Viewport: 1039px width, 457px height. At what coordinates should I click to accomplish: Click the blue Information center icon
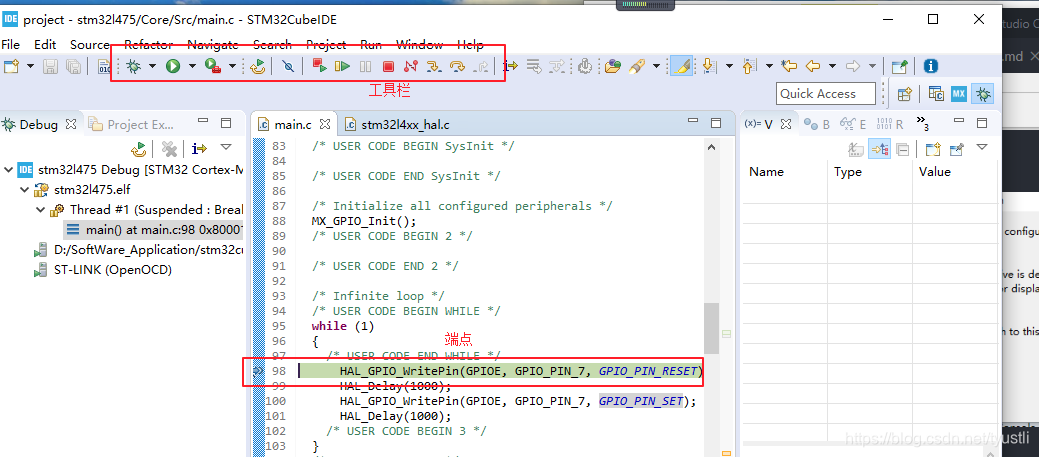[931, 66]
